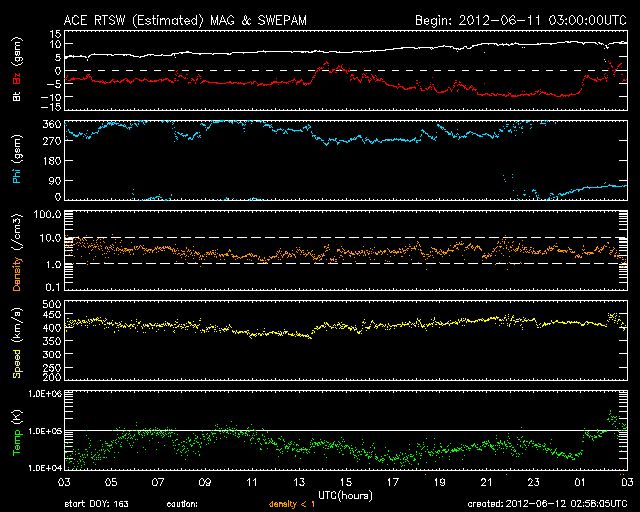
Task: Click the red 'Bz' axis label
Action: click(17, 78)
